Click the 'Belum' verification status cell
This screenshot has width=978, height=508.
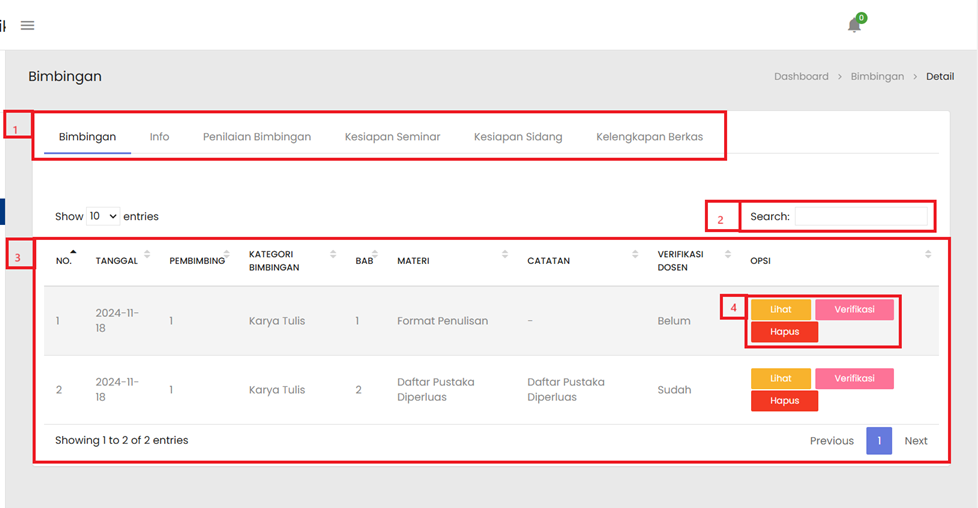[x=674, y=321]
